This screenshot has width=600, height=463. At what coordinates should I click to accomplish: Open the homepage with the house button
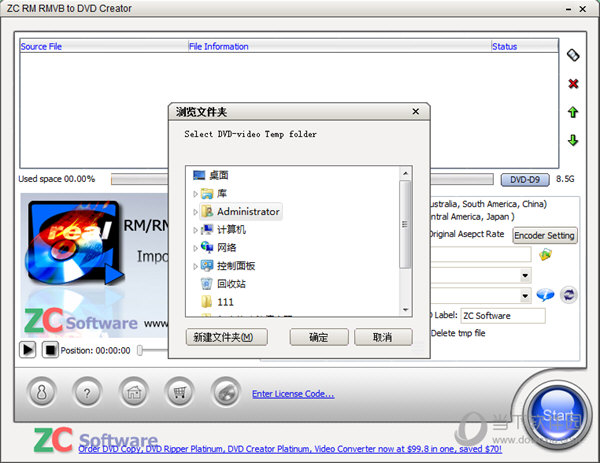pyautogui.click(x=134, y=392)
